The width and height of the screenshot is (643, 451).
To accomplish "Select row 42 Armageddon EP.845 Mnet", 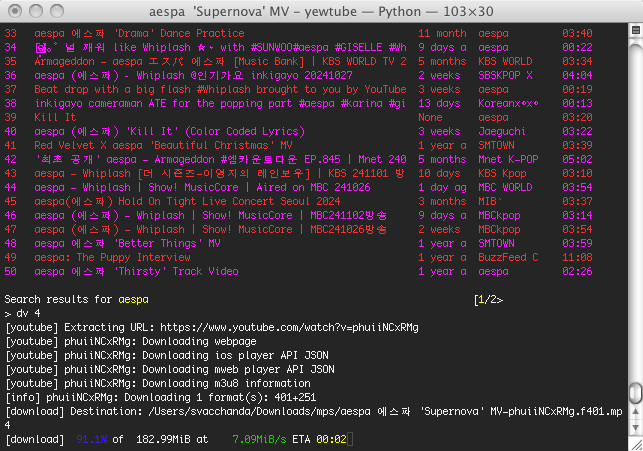I will 299,159.
